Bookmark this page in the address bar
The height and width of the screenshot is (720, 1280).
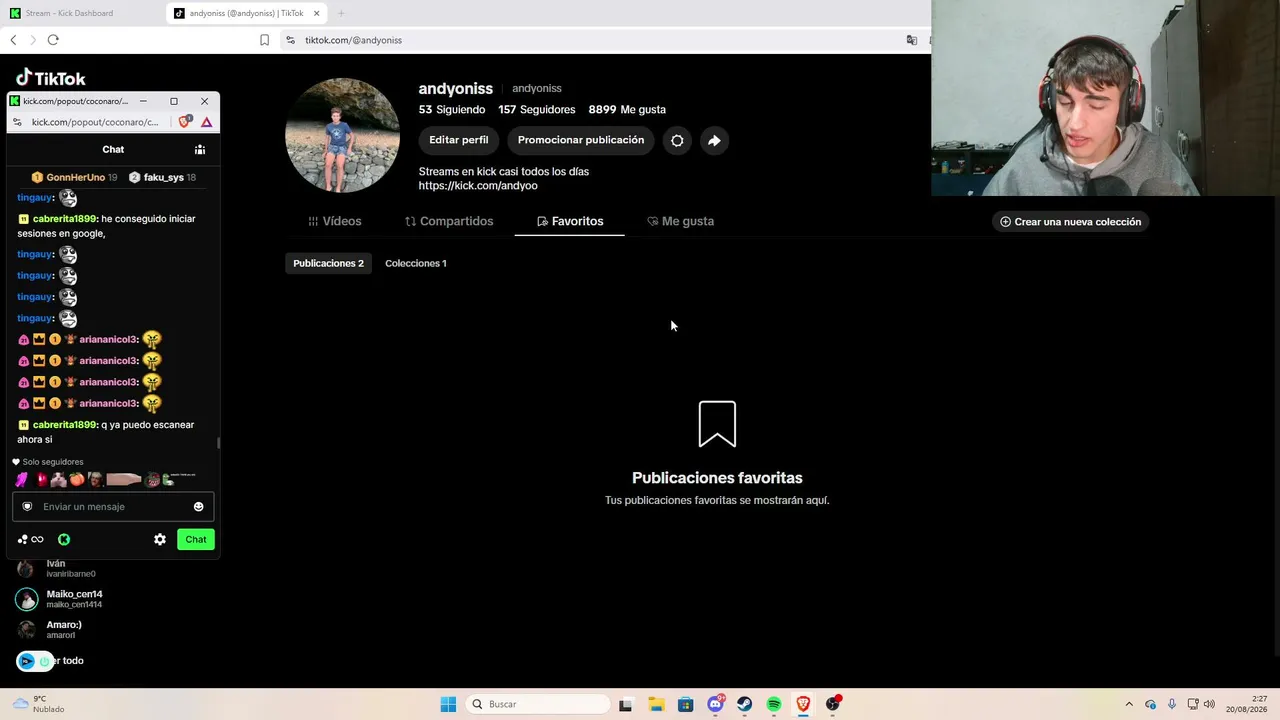[x=264, y=40]
